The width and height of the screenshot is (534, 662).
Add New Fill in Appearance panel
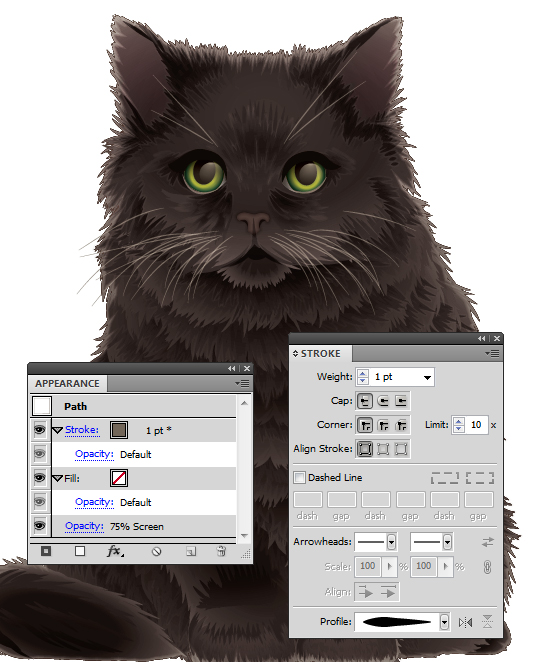click(x=80, y=551)
